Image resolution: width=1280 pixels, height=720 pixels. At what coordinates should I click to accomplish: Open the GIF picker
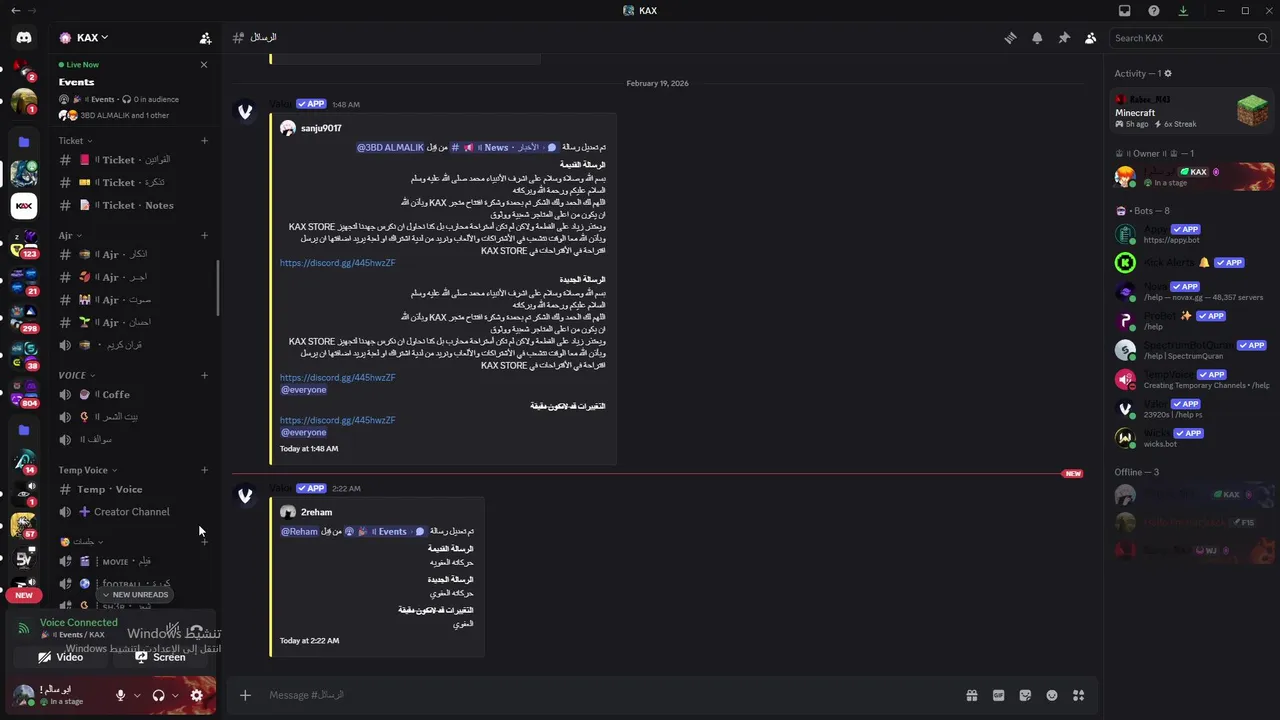998,696
